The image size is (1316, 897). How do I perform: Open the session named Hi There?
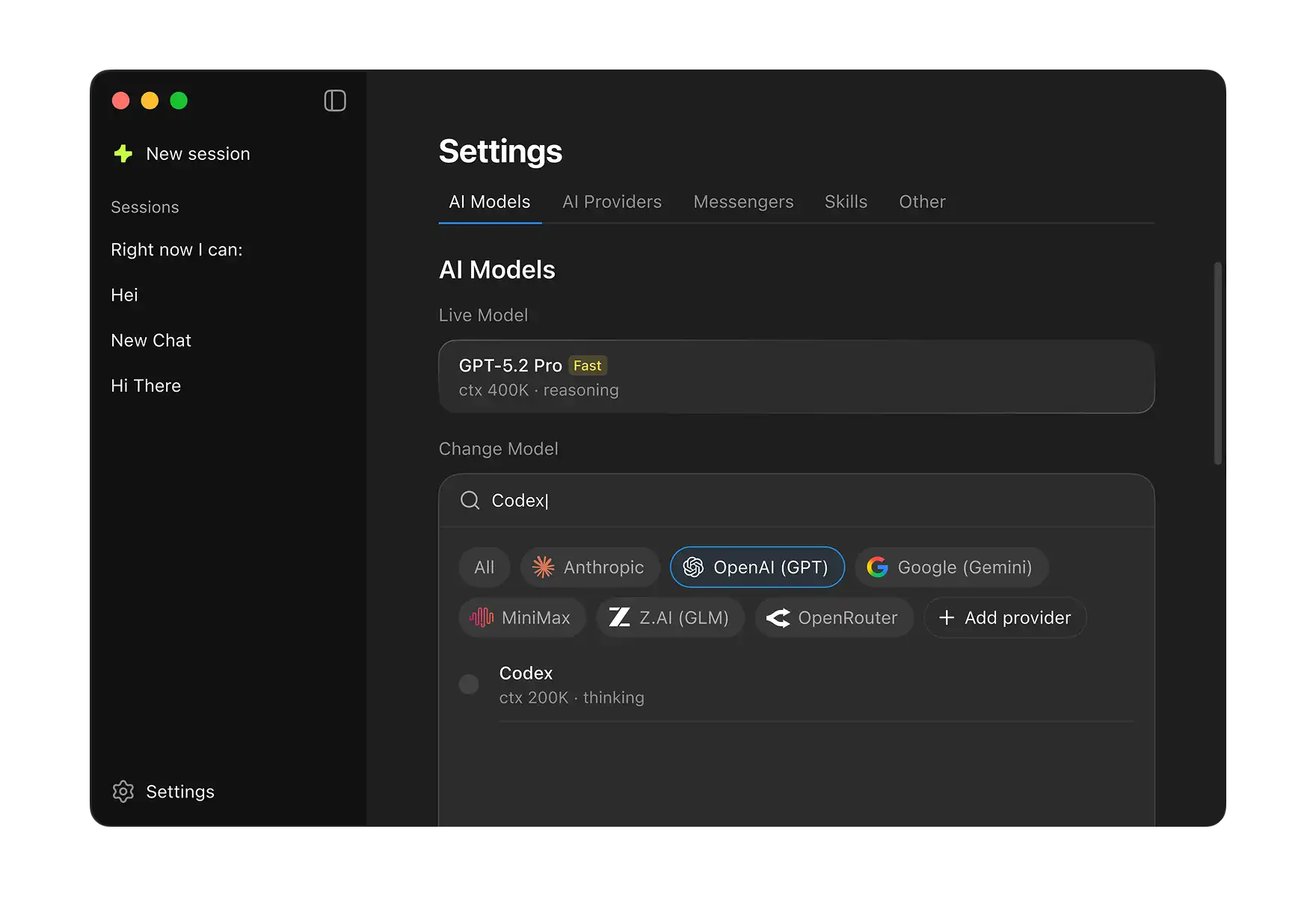[145, 386]
